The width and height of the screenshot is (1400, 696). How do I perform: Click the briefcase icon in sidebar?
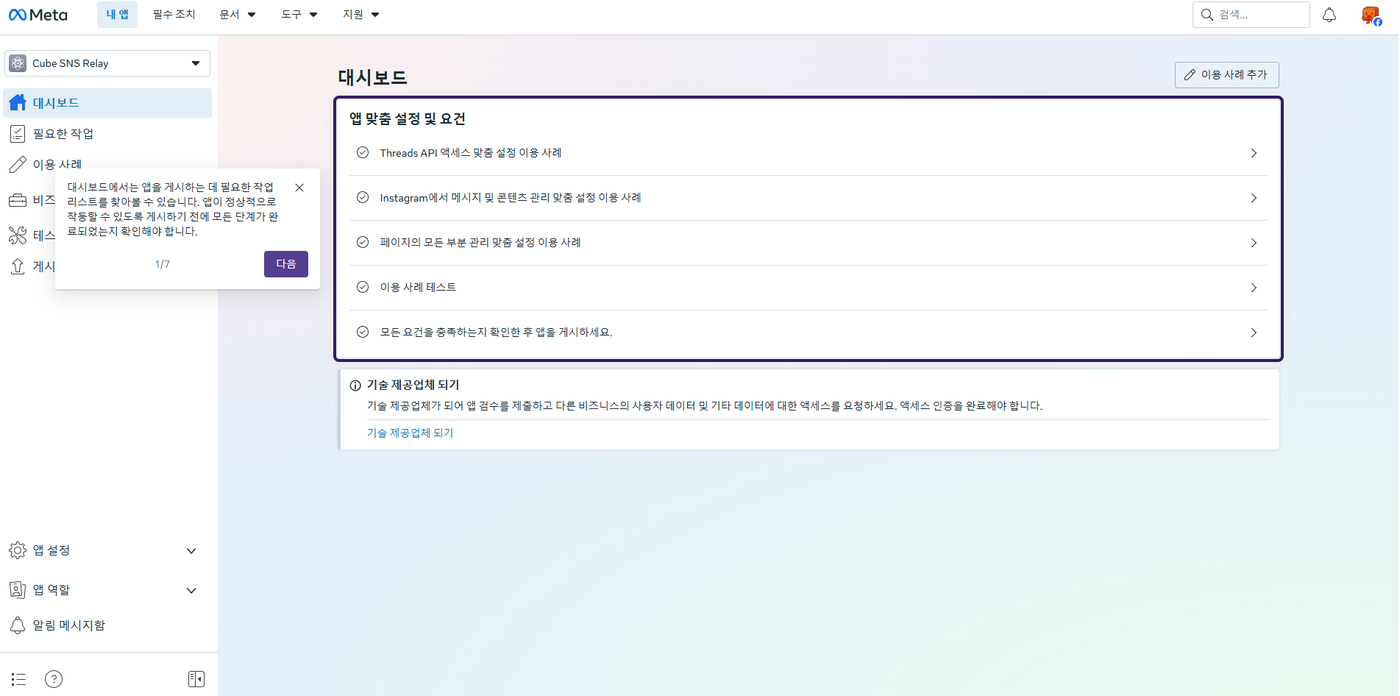pos(17,200)
